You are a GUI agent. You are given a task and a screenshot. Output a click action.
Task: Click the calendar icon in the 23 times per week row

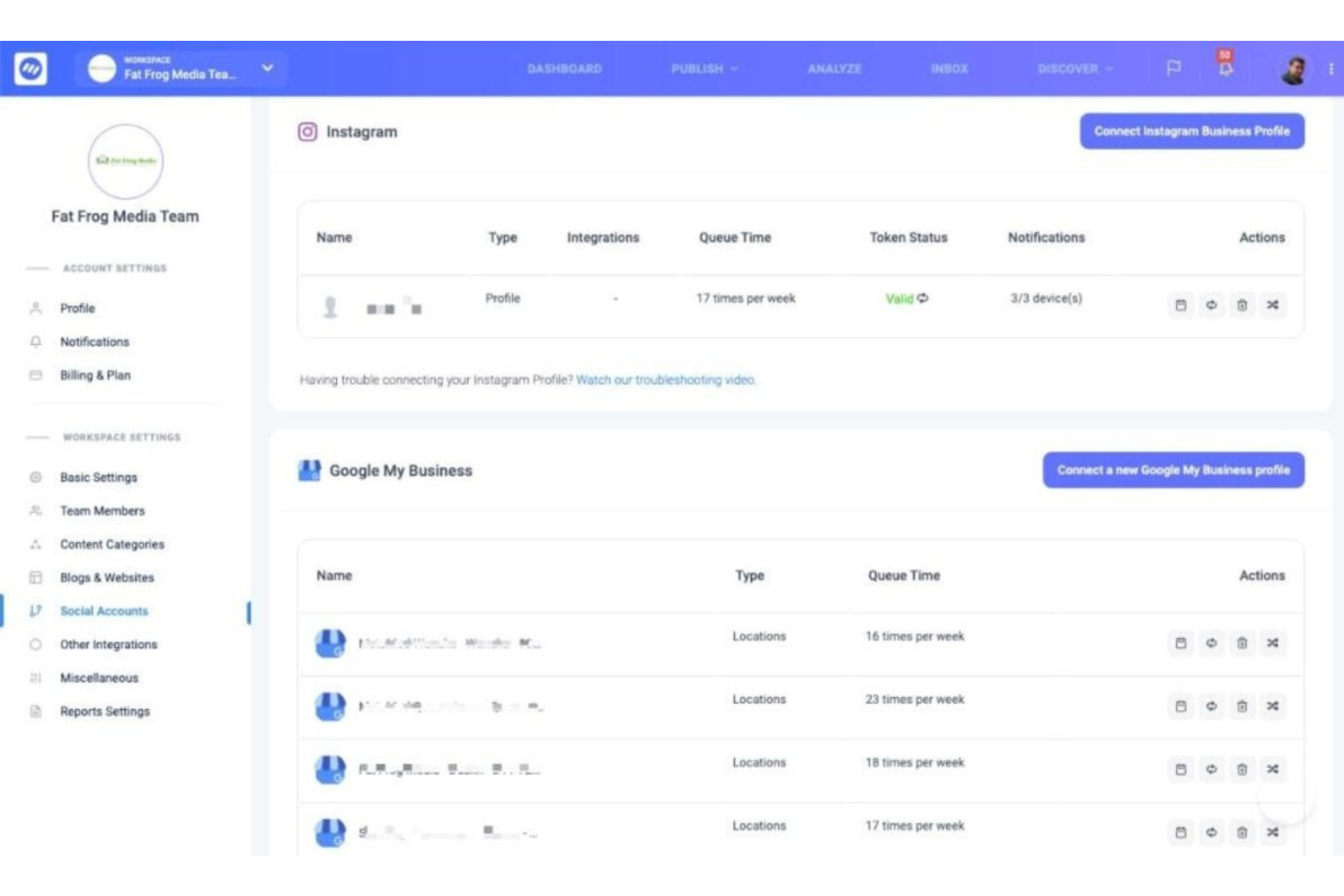click(1181, 706)
